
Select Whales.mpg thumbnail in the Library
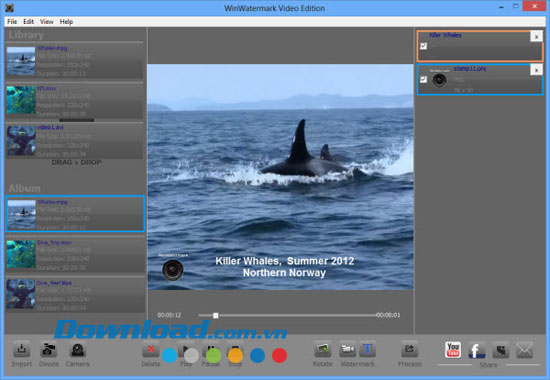click(x=21, y=61)
